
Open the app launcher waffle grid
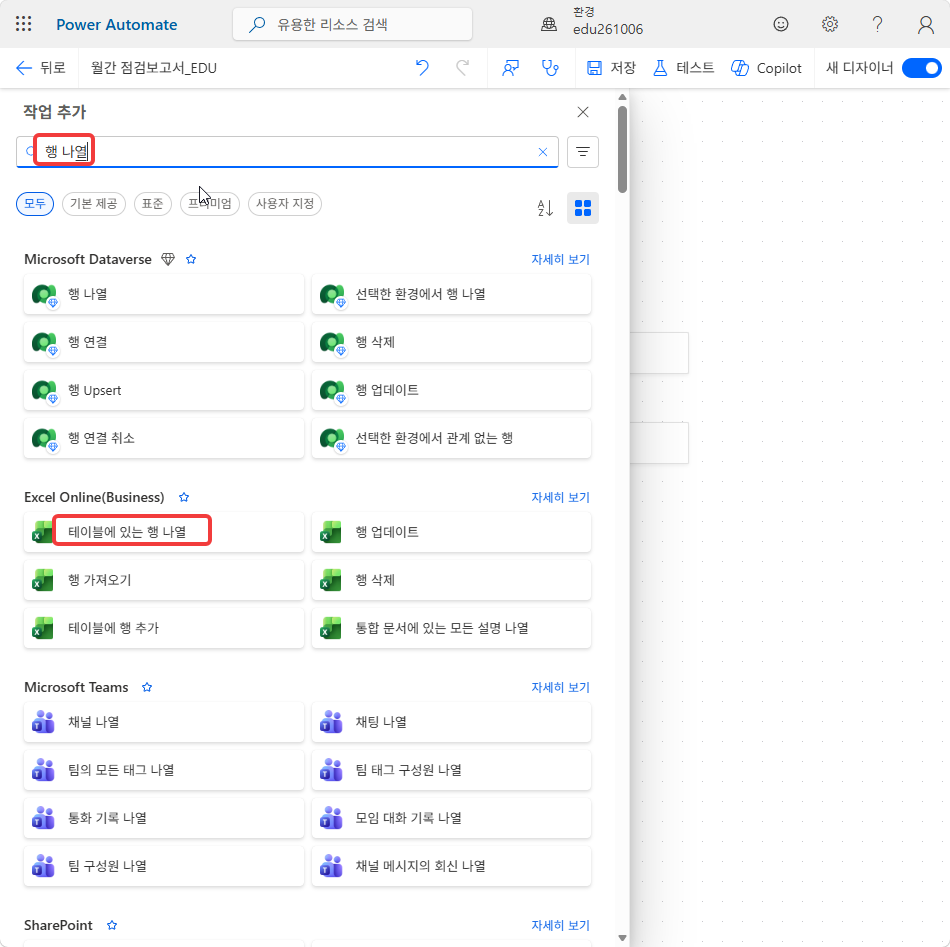point(24,24)
